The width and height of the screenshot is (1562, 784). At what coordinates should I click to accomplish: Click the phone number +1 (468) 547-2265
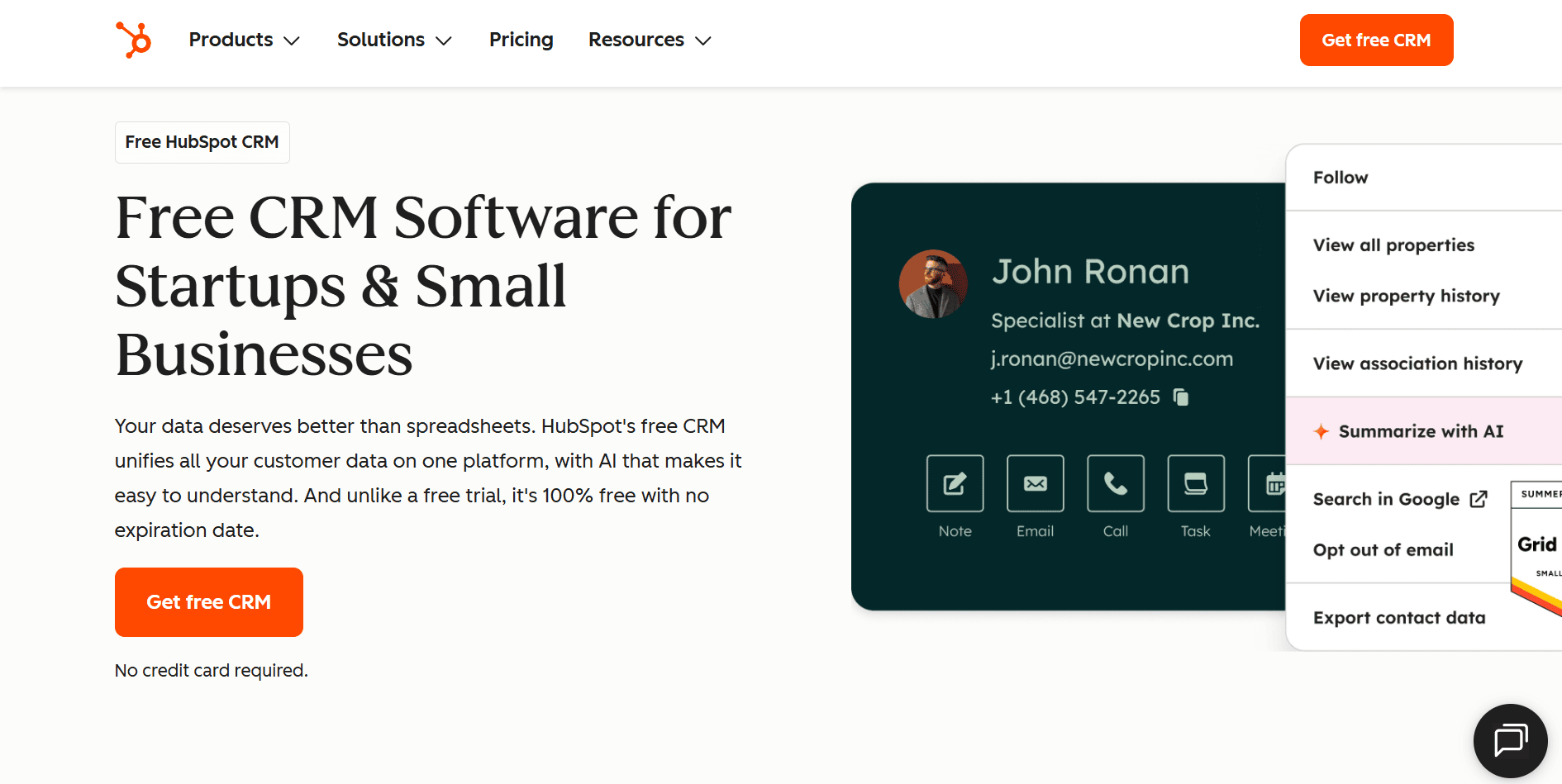(x=1075, y=397)
